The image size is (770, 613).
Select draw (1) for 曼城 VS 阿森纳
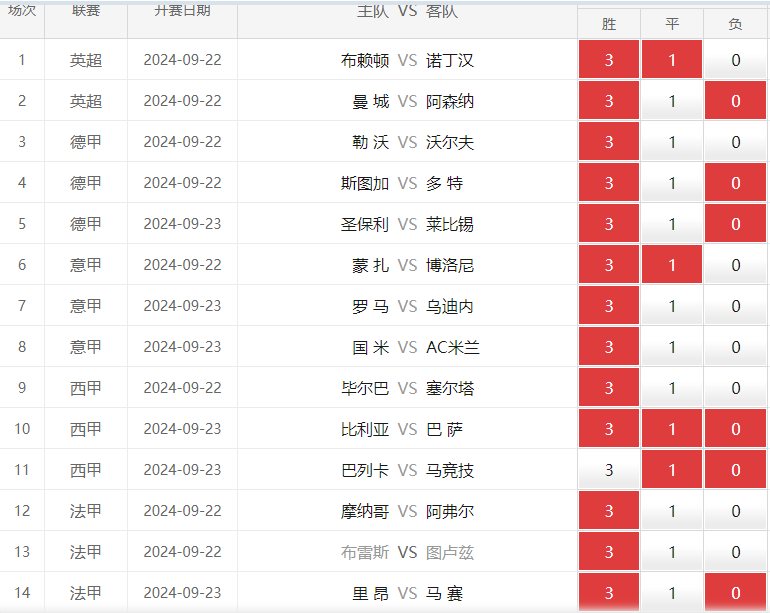[x=672, y=101]
